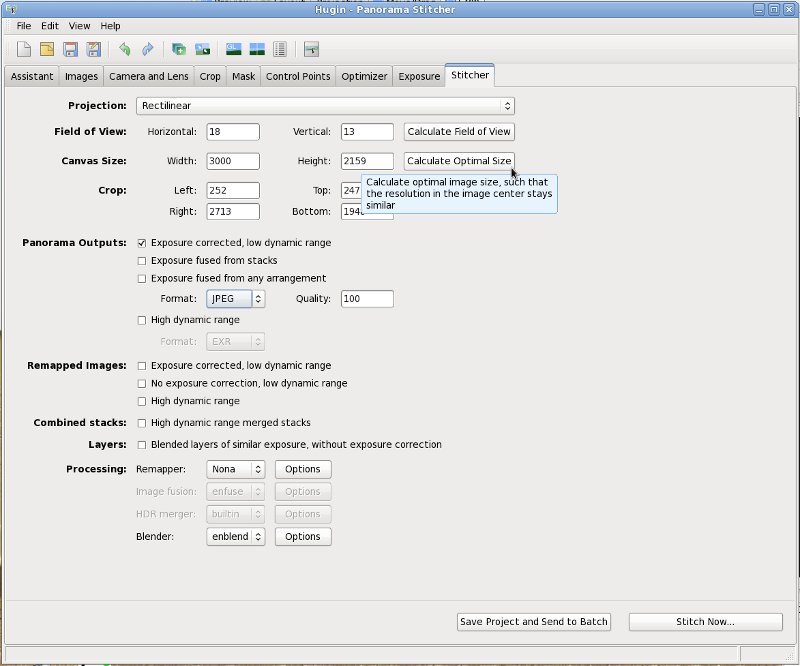Switch to the Mask tab
This screenshot has height=666, width=800.
[x=243, y=76]
